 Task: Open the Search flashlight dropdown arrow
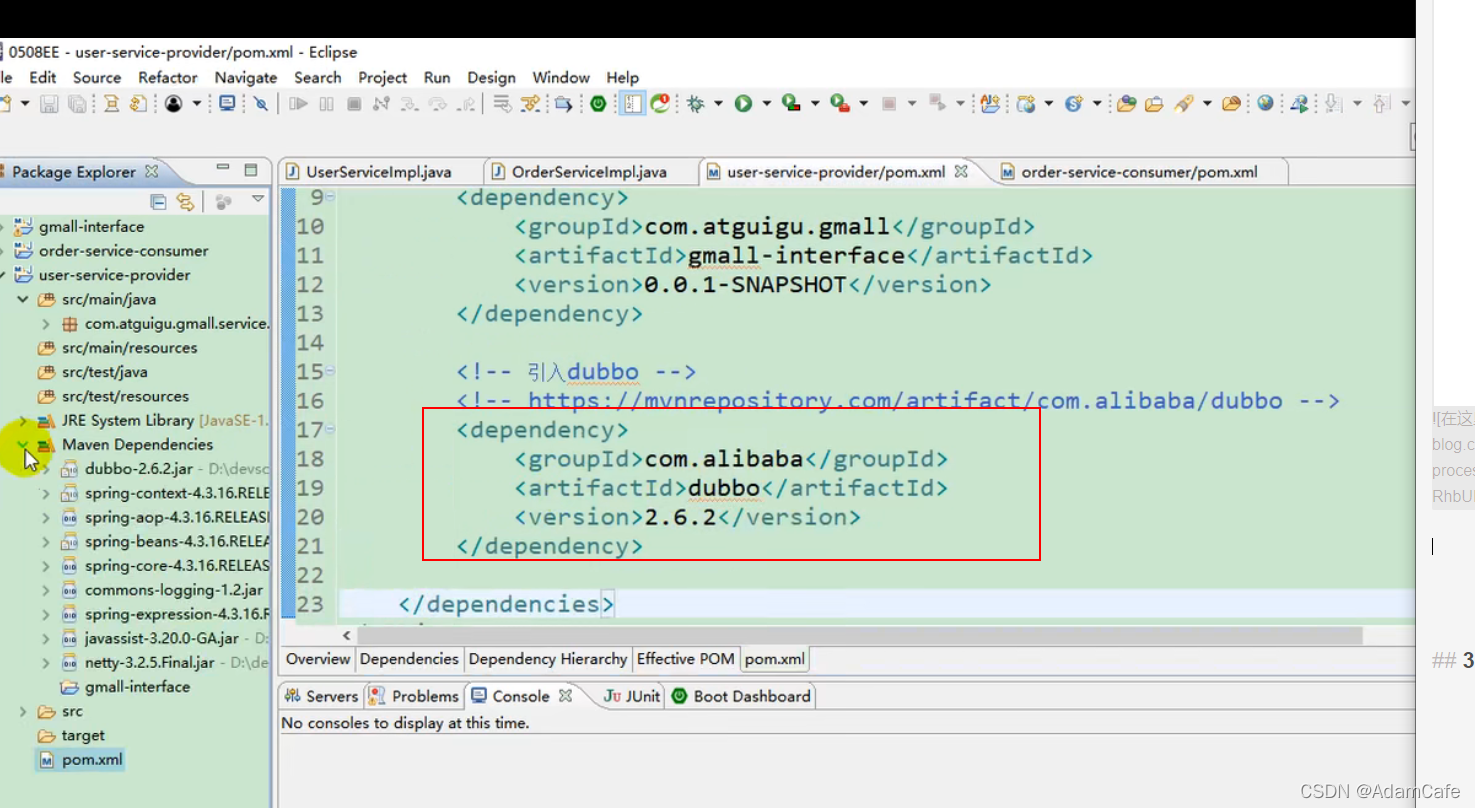pos(1207,103)
